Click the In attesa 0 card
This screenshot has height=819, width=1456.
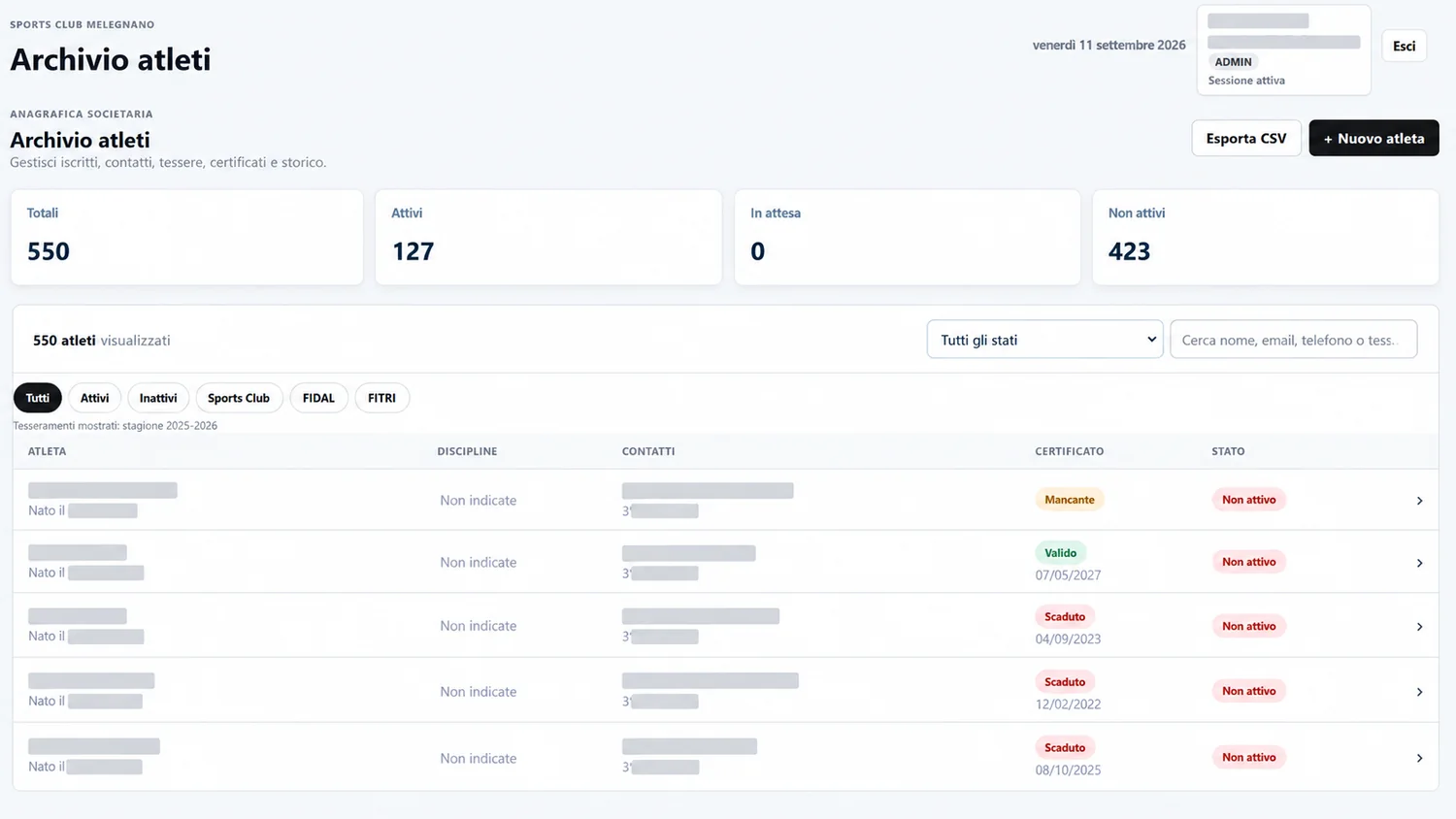[x=908, y=237]
